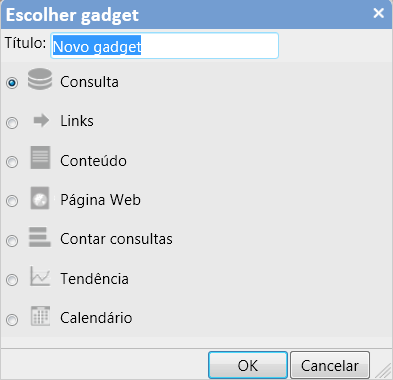This screenshot has width=393, height=380.
Task: Click the Conteúdo document icon
Action: 40,157
